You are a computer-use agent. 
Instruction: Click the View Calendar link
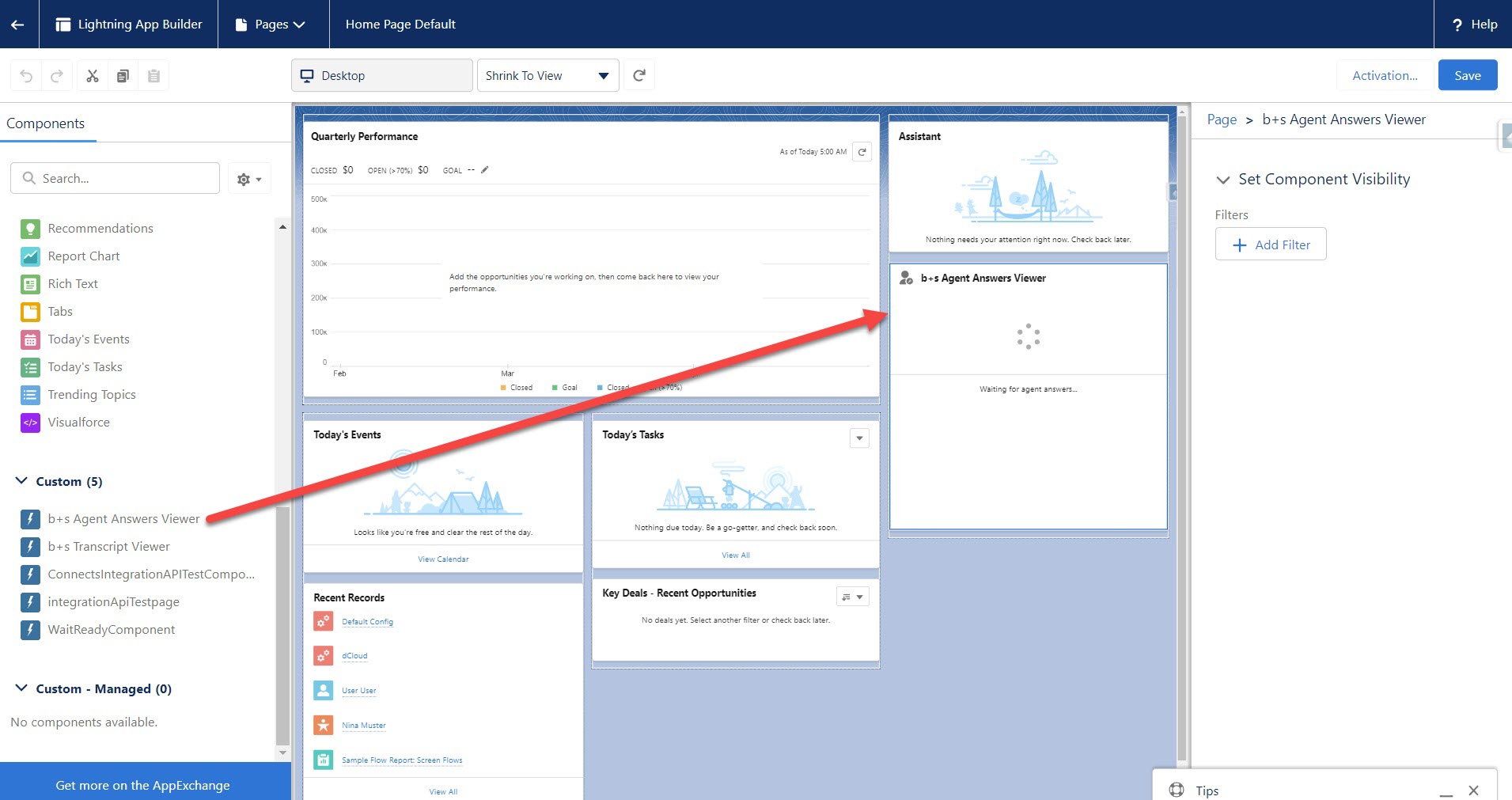point(443,559)
